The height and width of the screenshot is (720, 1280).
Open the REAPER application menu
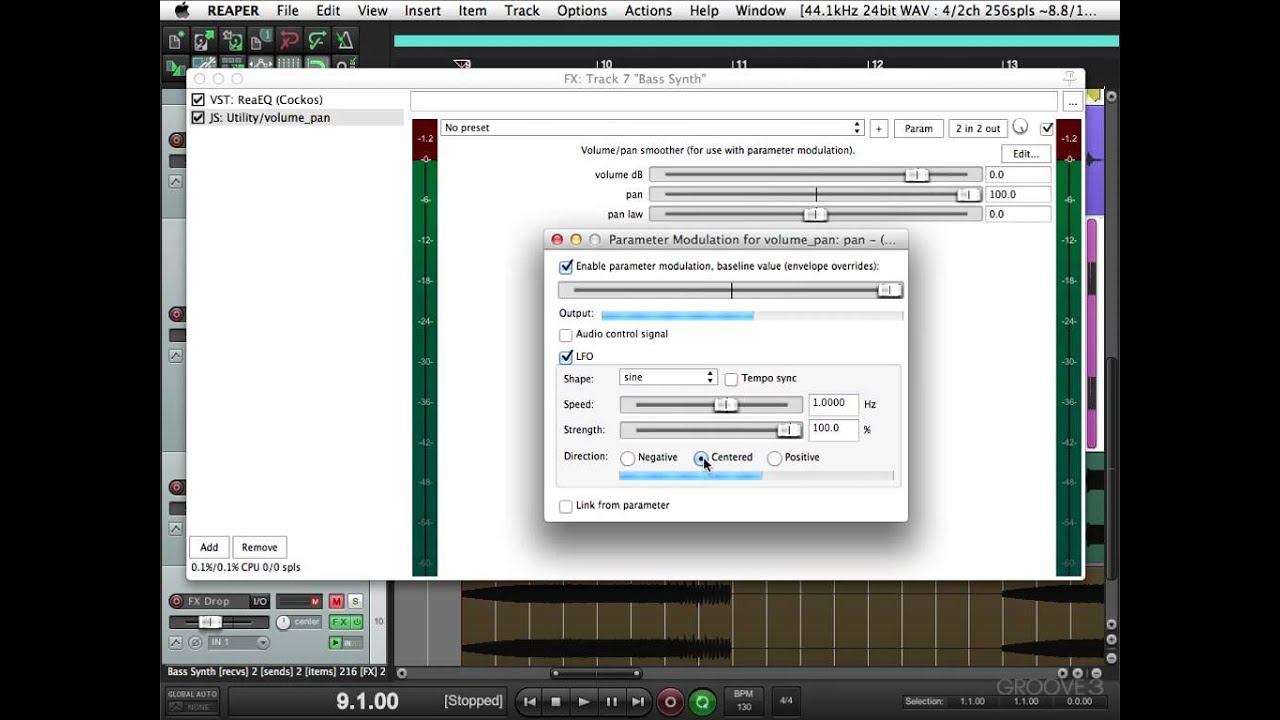pos(233,11)
